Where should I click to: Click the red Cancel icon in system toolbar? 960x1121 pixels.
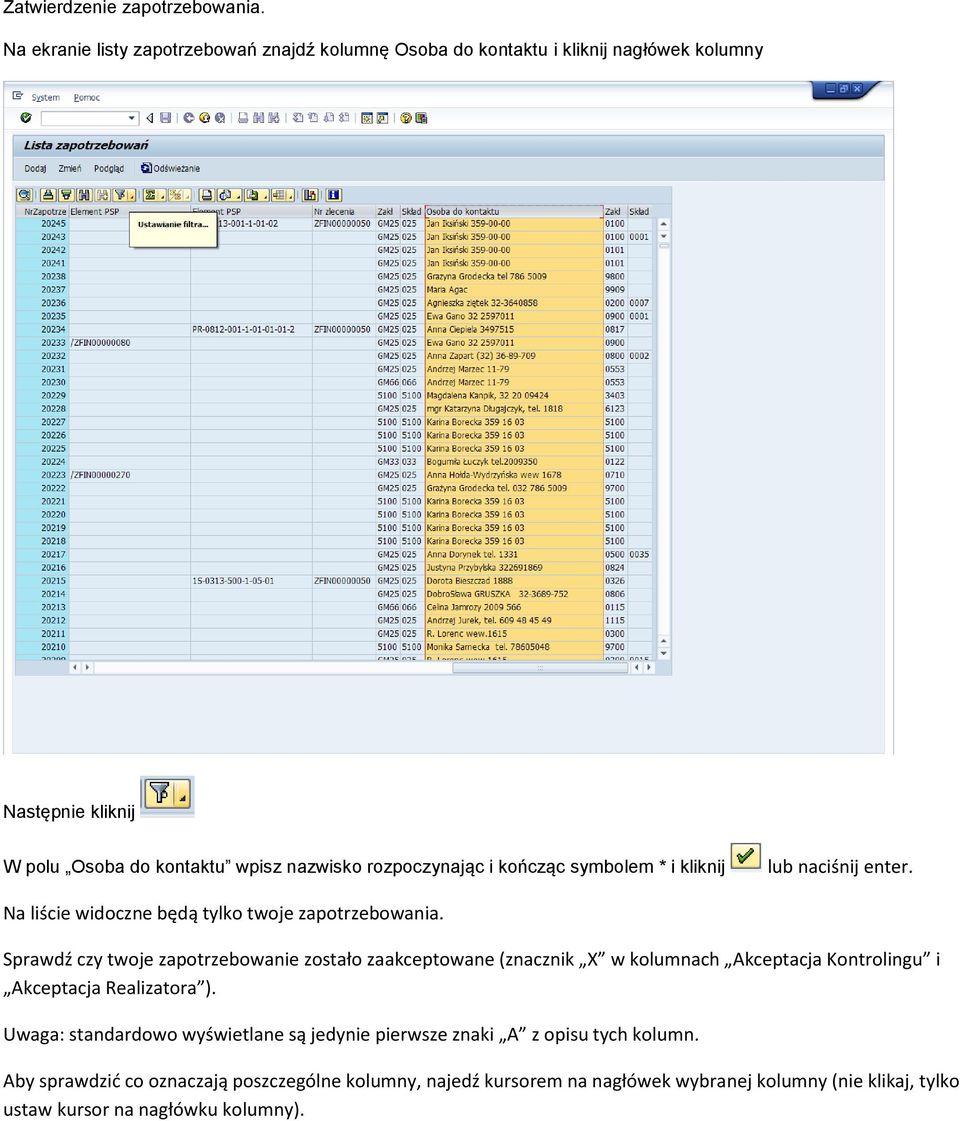[220, 118]
